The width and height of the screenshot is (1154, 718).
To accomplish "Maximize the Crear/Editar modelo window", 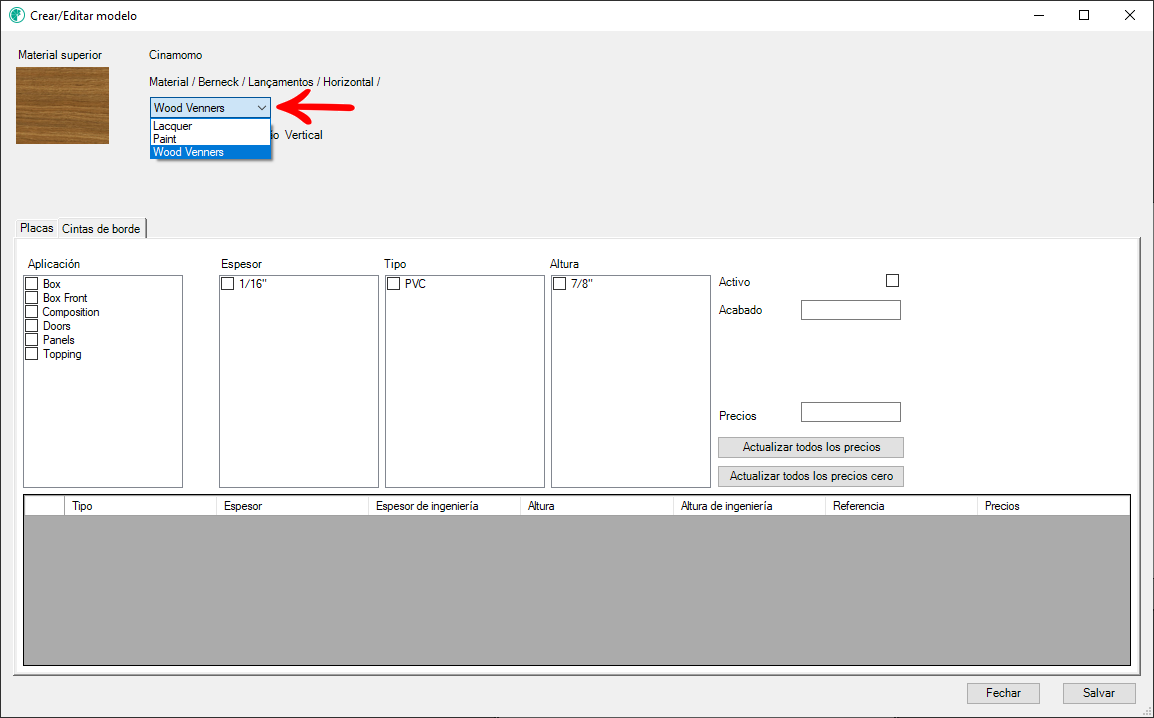I will pos(1084,15).
